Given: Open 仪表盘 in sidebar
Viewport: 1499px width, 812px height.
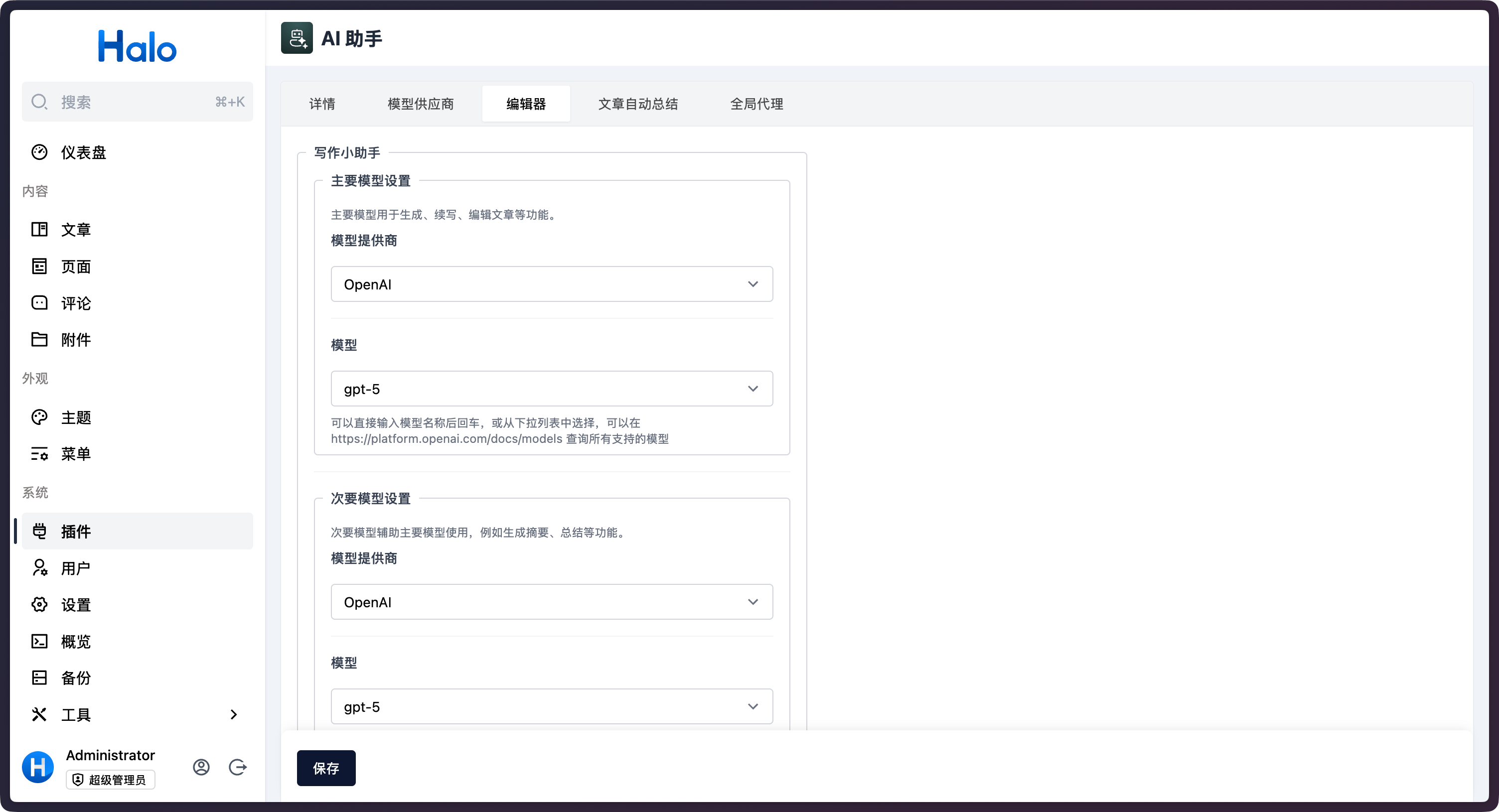Looking at the screenshot, I should (x=138, y=152).
